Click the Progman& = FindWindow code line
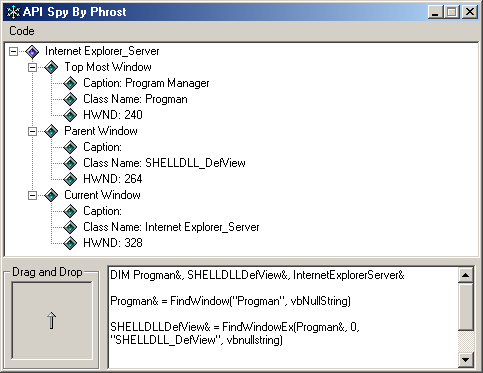 coord(230,301)
